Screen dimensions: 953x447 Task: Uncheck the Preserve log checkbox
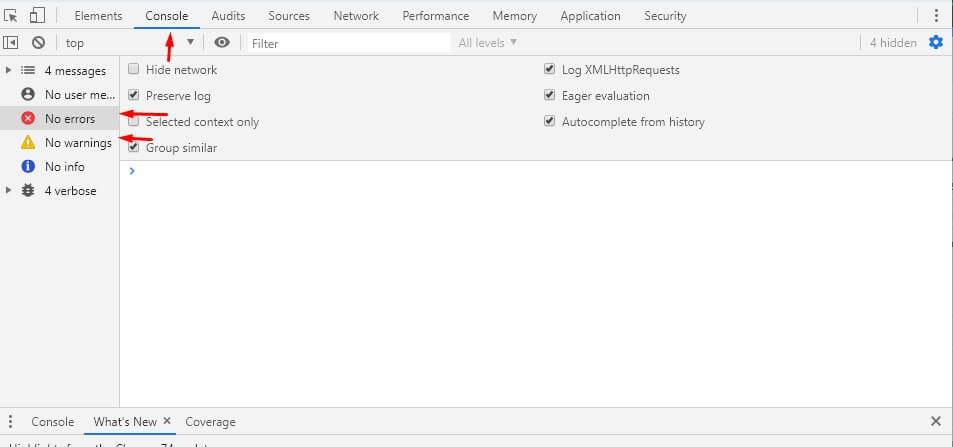134,96
